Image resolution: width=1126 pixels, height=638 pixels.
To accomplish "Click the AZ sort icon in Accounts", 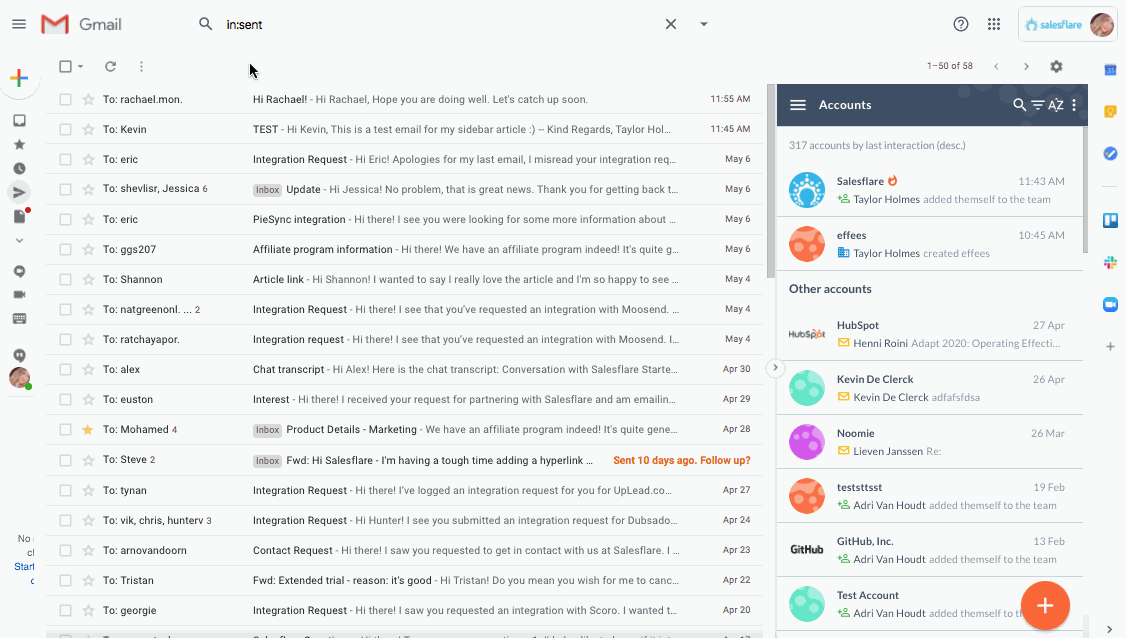I will pos(1056,105).
